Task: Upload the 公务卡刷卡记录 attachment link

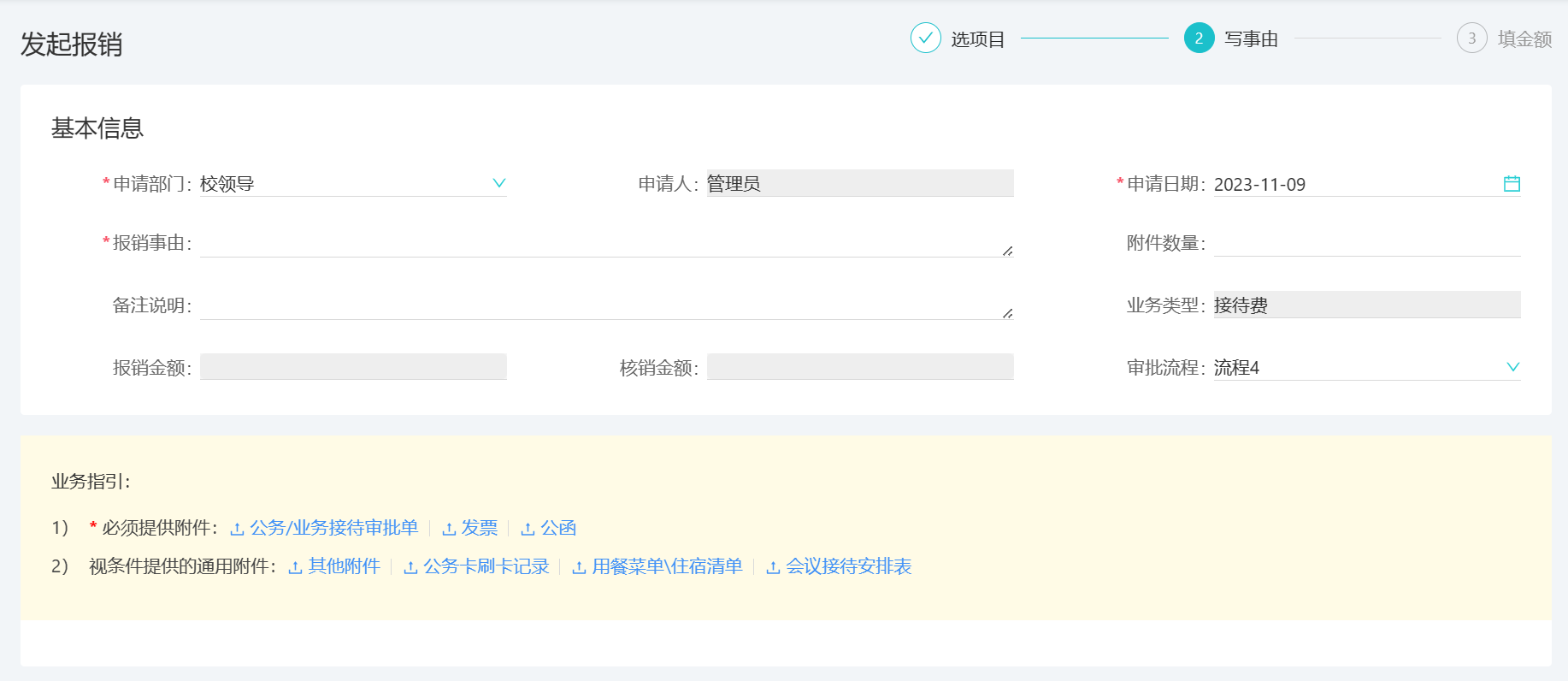Action: (x=486, y=566)
